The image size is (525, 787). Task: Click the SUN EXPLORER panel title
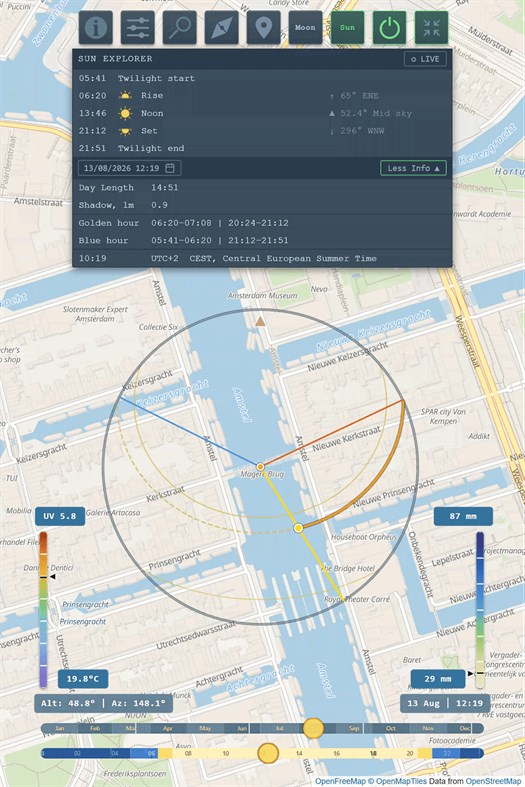click(115, 59)
